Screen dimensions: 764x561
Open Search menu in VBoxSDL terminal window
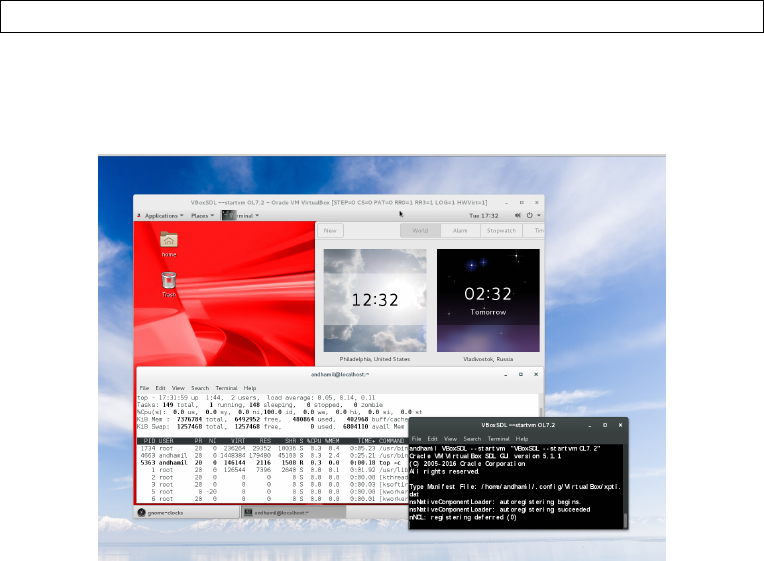coord(472,439)
